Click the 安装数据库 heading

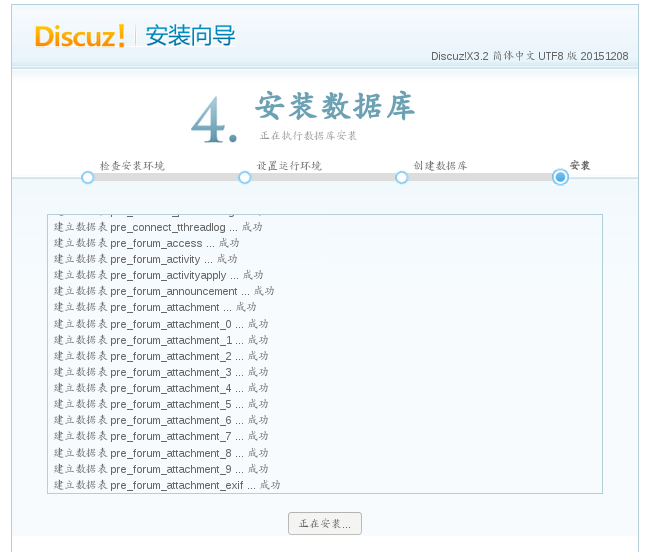click(335, 106)
